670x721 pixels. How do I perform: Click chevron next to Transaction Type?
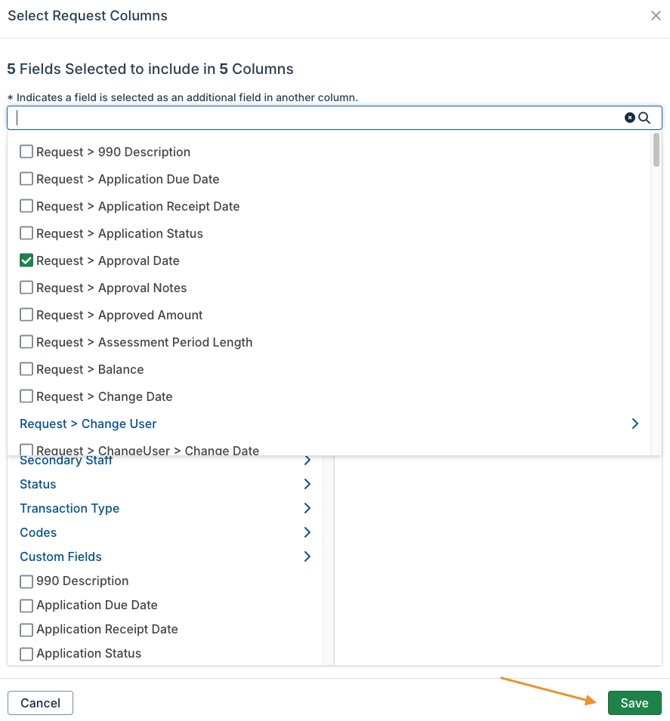[307, 508]
